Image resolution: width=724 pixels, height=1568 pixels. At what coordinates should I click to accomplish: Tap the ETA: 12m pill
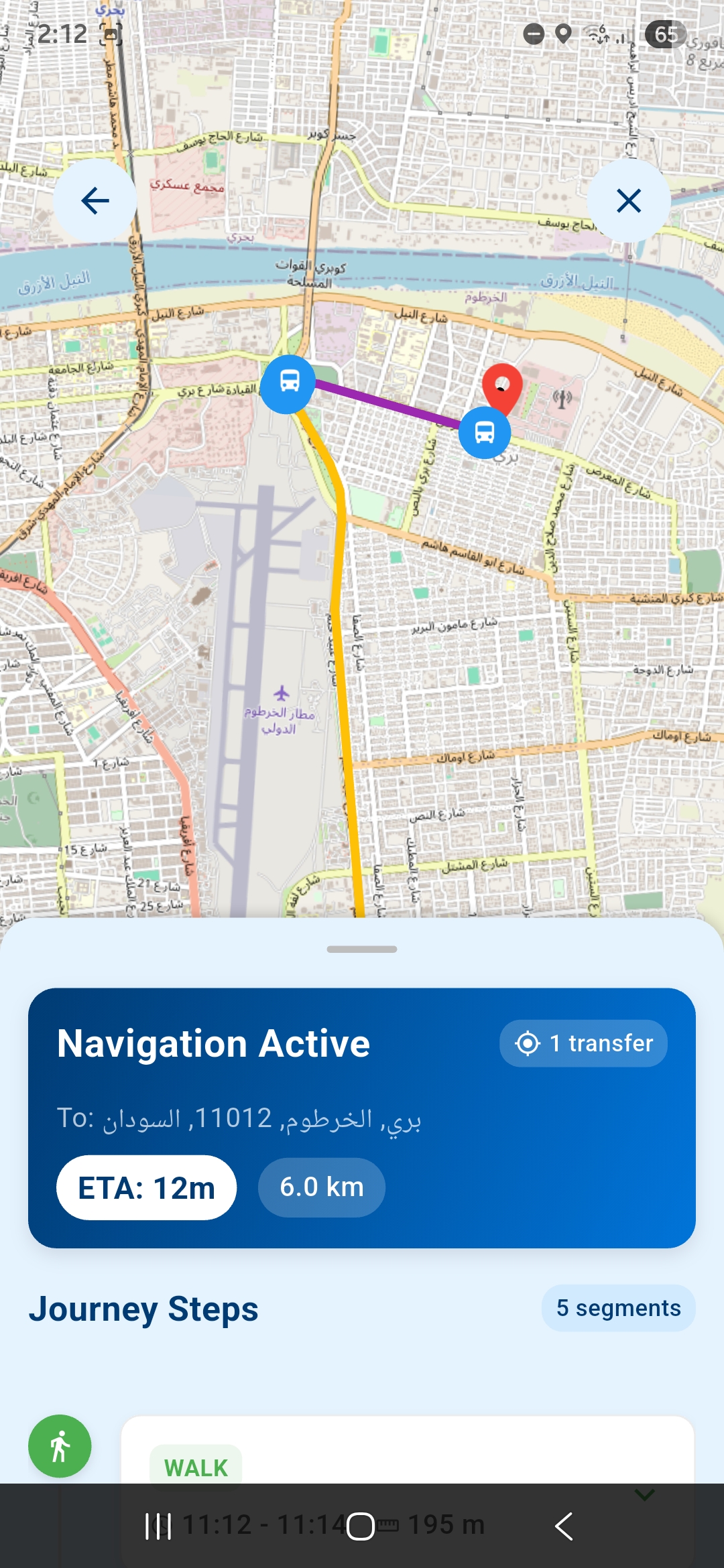pos(147,1188)
